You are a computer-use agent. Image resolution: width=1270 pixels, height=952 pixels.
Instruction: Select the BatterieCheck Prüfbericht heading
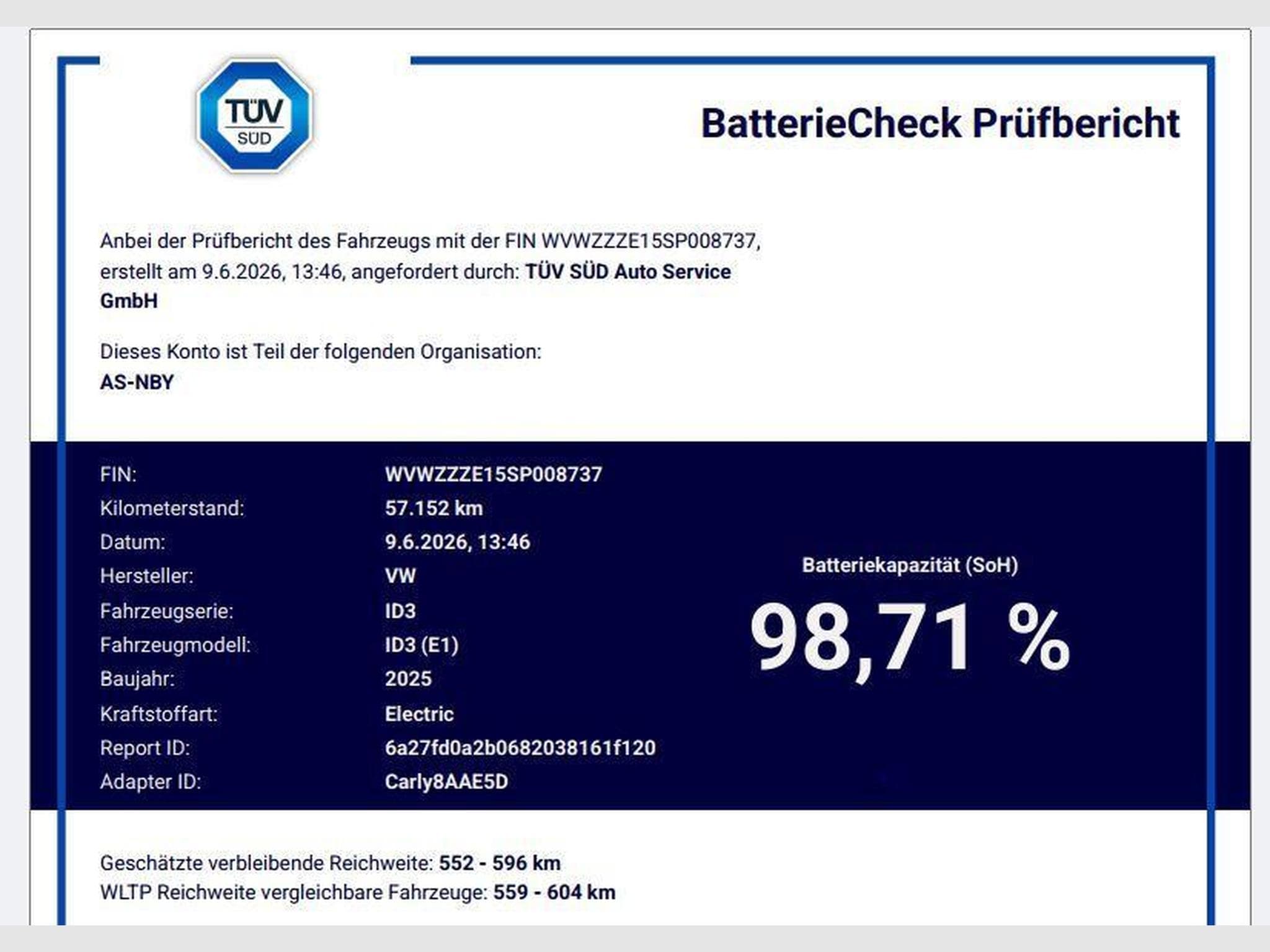pyautogui.click(x=940, y=123)
